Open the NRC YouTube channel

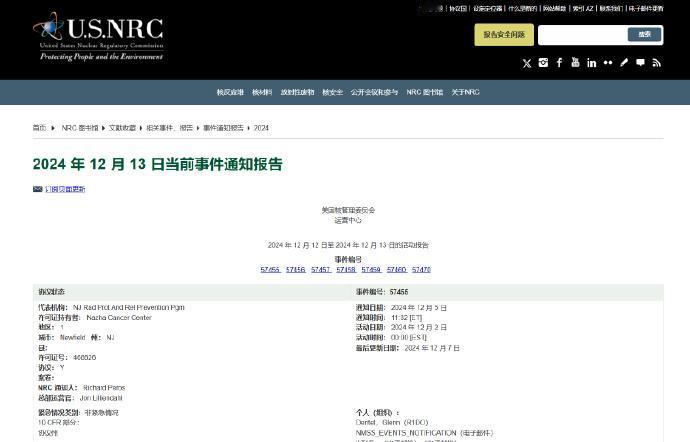575,62
